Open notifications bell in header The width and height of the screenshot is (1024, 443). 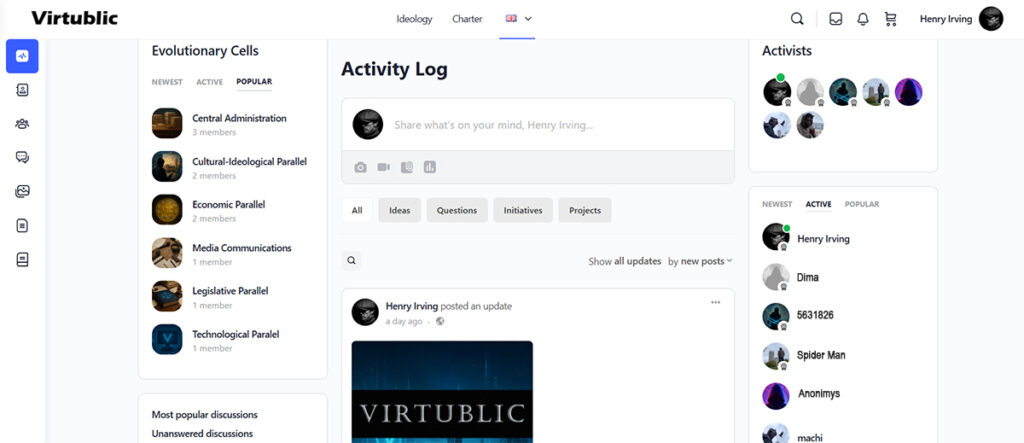[863, 19]
